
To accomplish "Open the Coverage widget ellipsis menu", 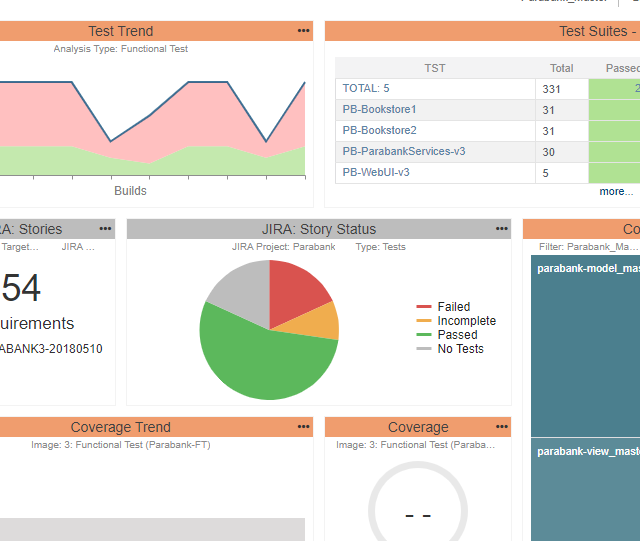I will point(502,427).
